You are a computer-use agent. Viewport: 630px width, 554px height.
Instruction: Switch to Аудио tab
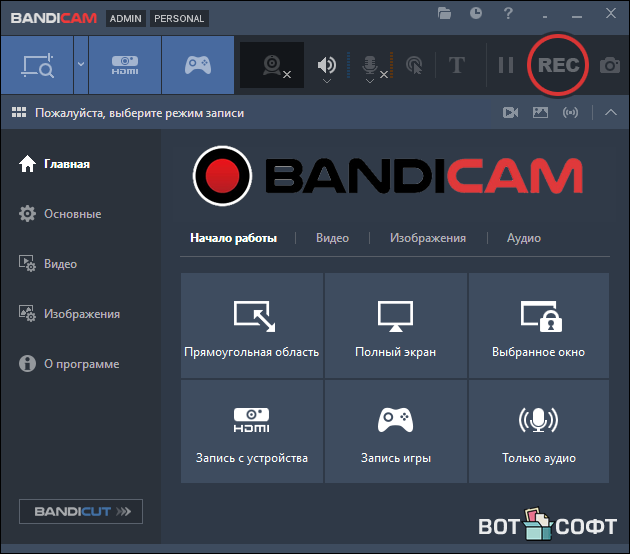[524, 238]
